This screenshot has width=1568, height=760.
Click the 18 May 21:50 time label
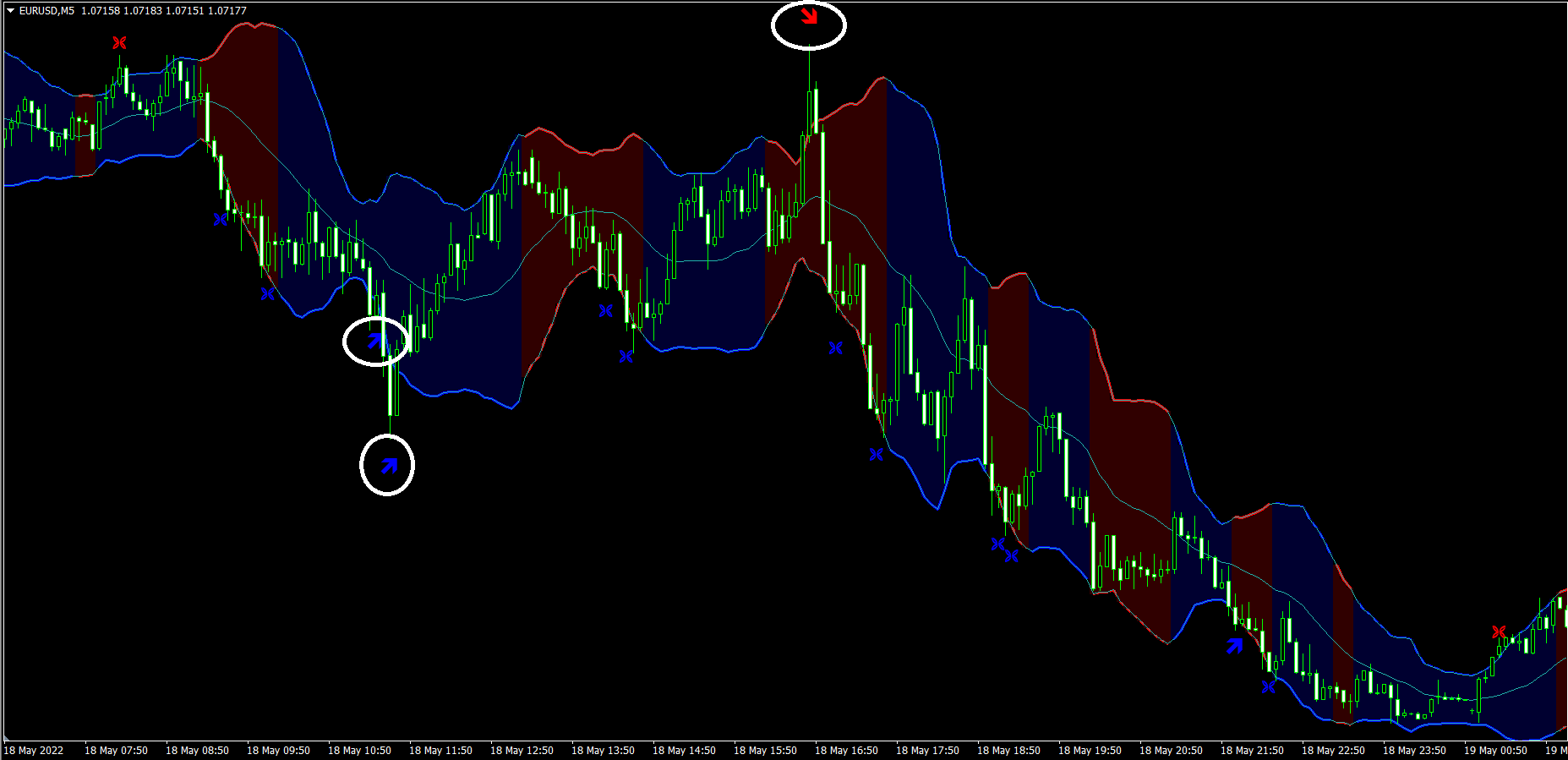[x=1252, y=751]
